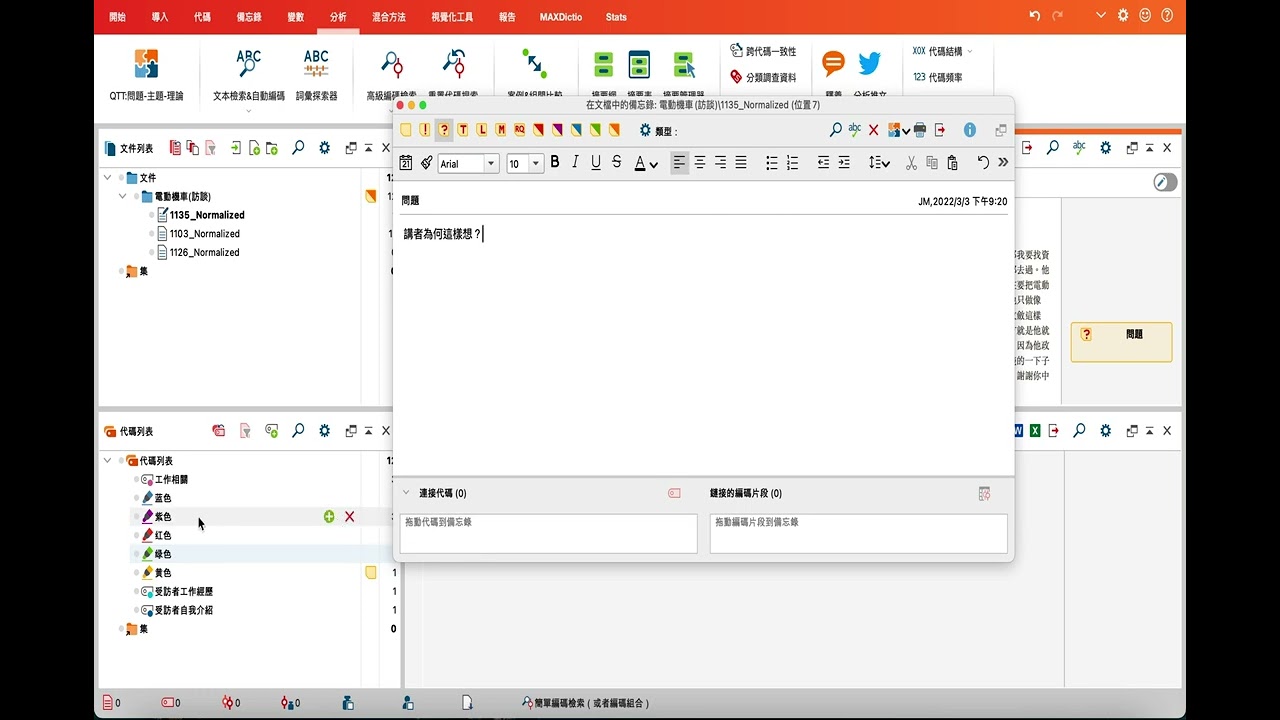1280x720 pixels.
Task: Print the memo
Action: (920, 130)
